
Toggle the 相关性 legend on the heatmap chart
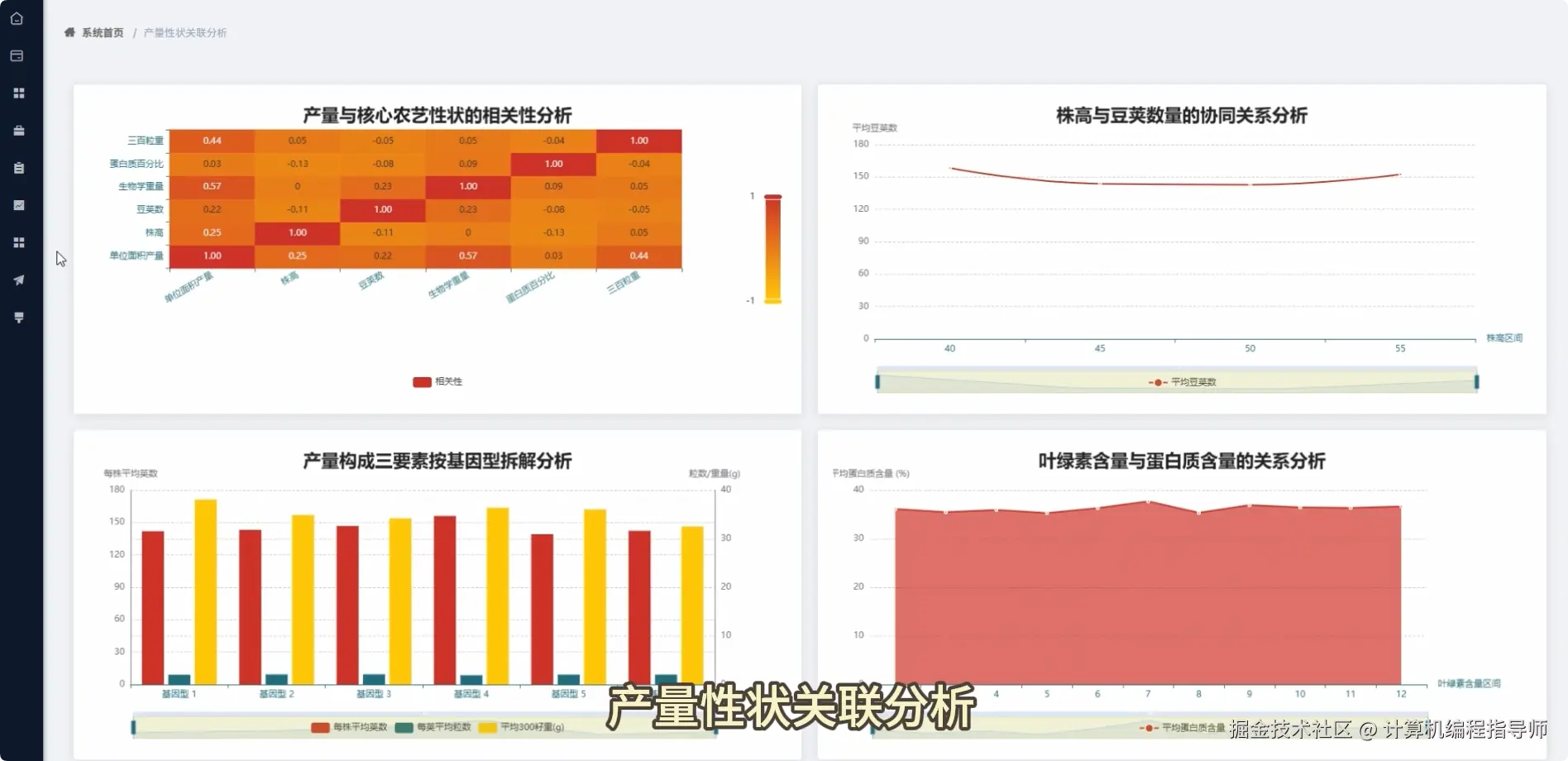tap(437, 381)
